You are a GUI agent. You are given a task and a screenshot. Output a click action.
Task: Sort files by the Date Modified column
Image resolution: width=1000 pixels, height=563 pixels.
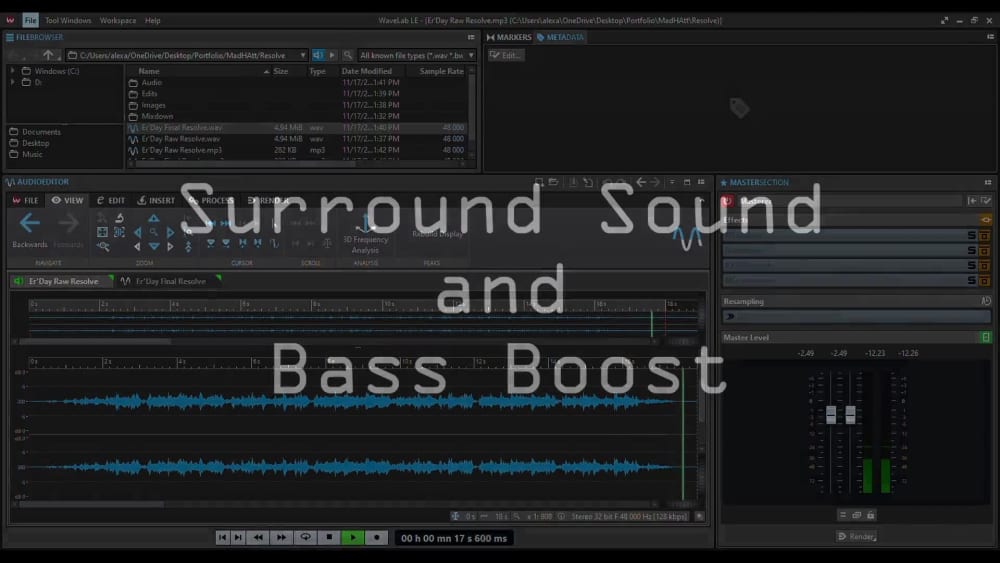[x=367, y=71]
